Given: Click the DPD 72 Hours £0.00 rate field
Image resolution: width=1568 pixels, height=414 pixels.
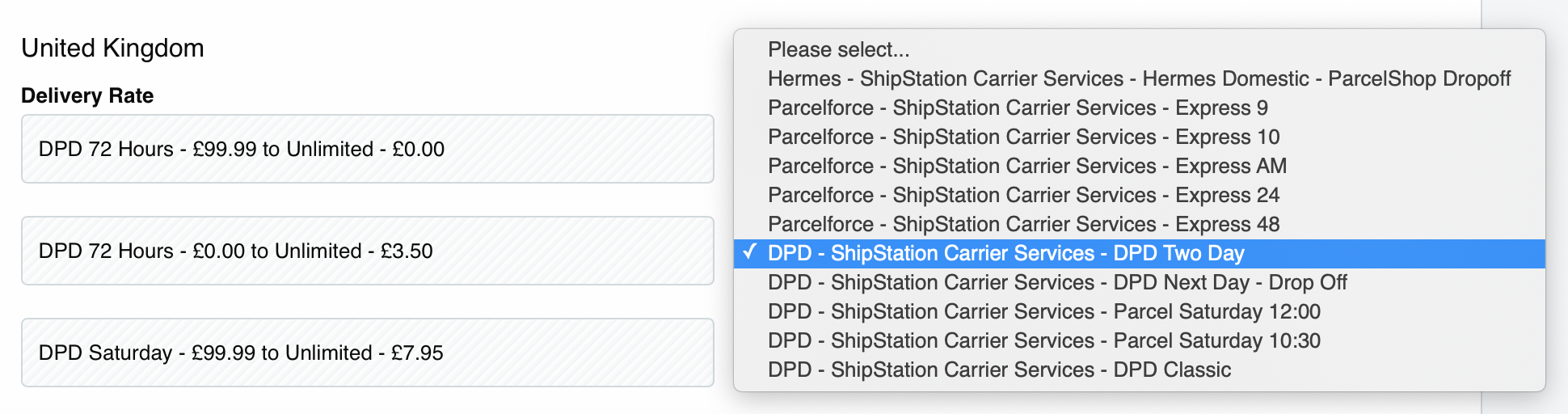Looking at the screenshot, I should 367,149.
